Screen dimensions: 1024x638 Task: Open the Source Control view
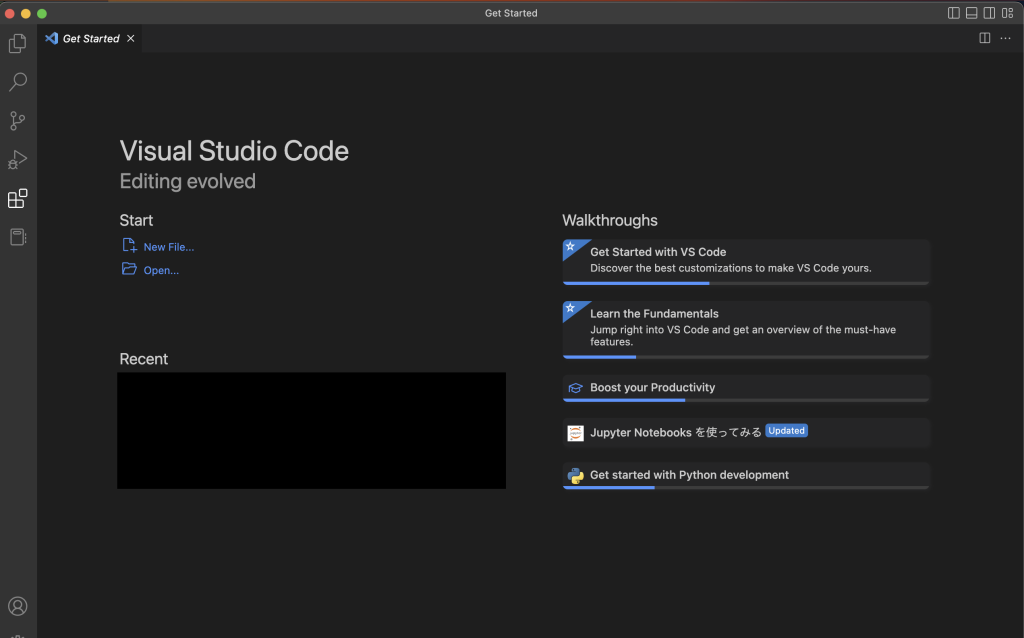[x=18, y=121]
